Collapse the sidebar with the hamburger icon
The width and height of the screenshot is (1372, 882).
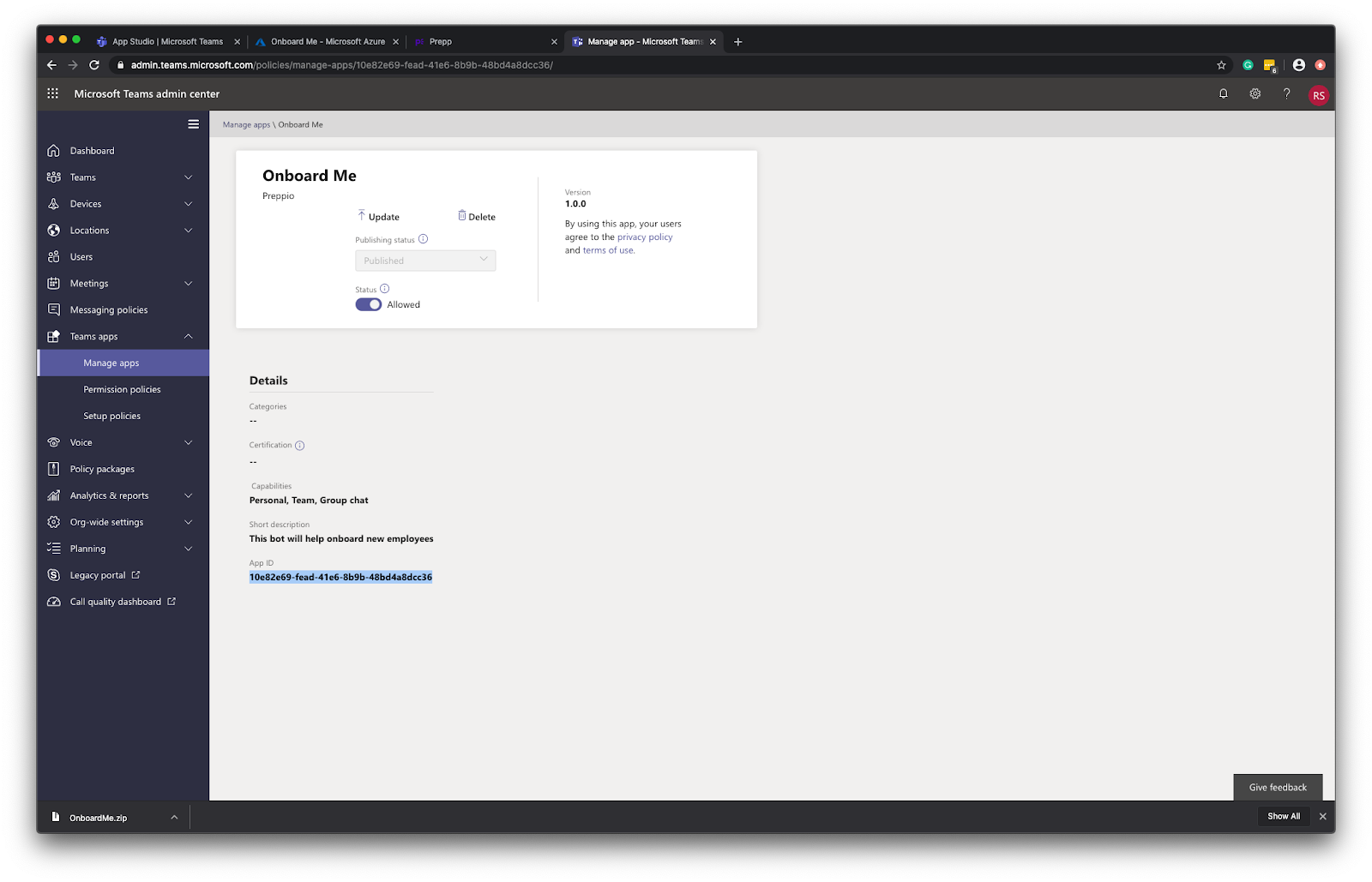193,123
